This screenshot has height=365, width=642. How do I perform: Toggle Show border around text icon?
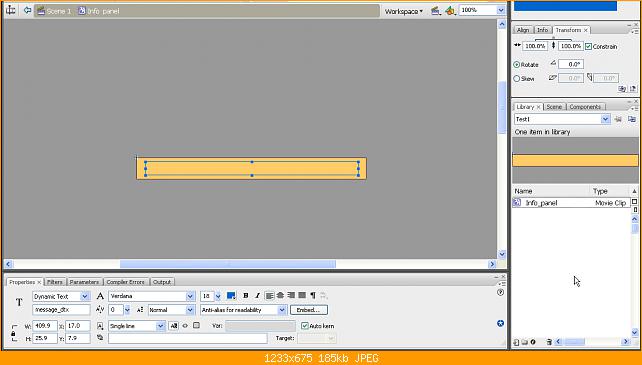tap(196, 326)
